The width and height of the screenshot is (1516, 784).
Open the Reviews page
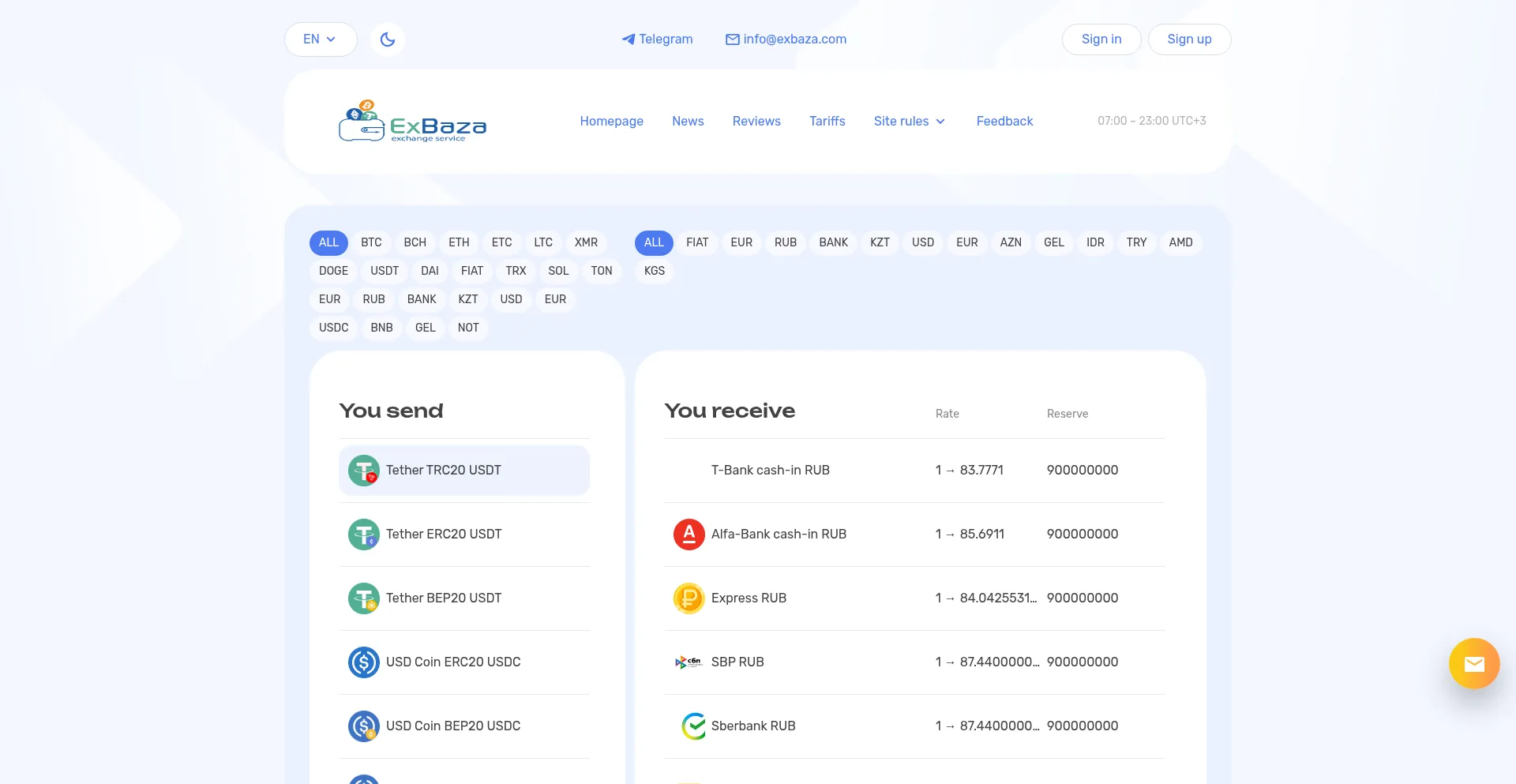(x=756, y=121)
